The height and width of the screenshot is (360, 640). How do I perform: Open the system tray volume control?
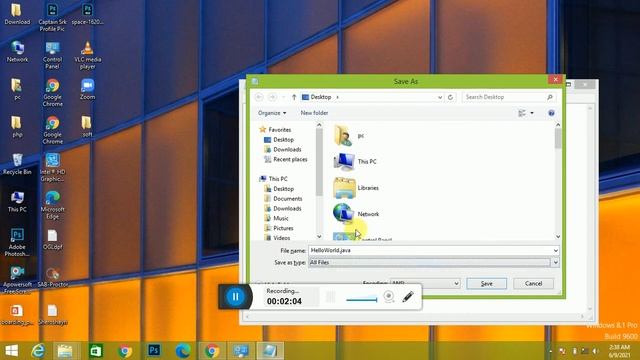[596, 351]
